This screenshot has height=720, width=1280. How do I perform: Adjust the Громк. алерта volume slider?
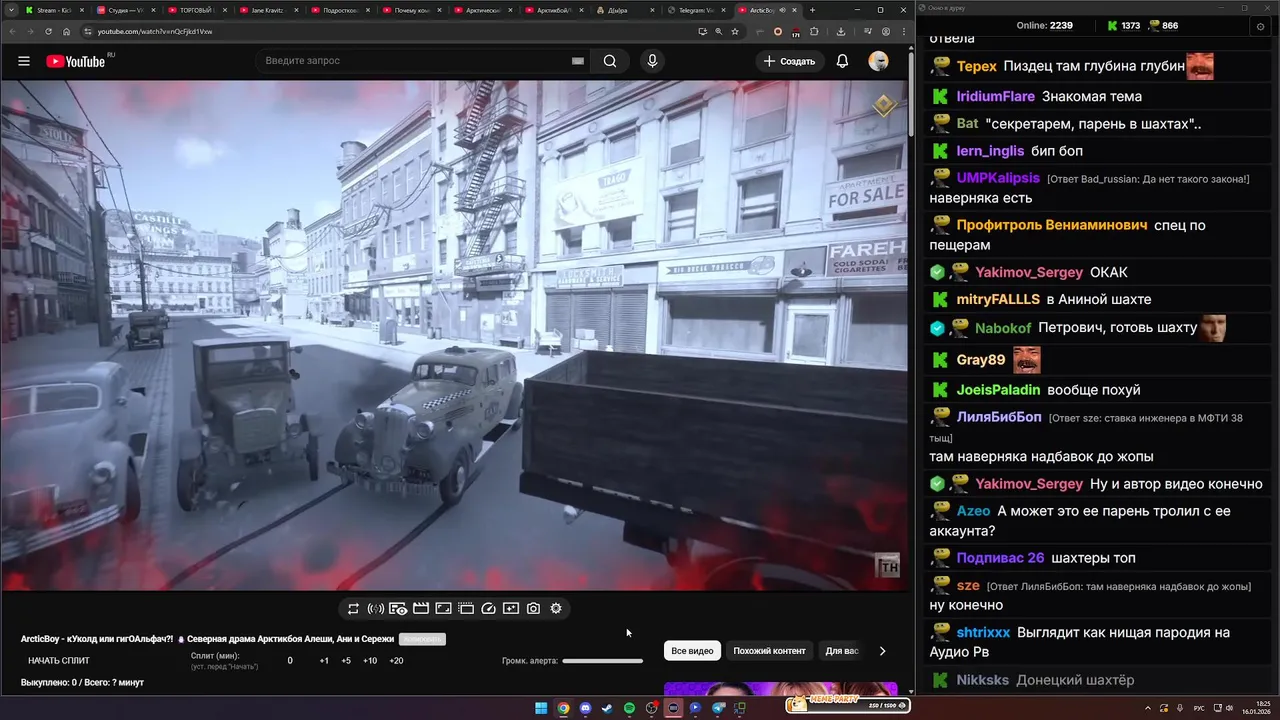(602, 661)
